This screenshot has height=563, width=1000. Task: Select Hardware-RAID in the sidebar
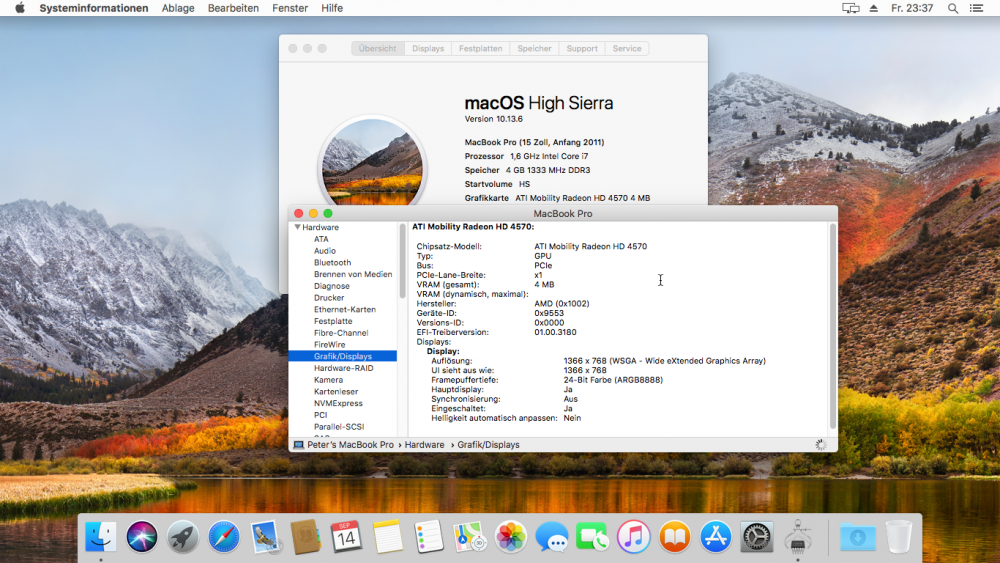pyautogui.click(x=342, y=368)
